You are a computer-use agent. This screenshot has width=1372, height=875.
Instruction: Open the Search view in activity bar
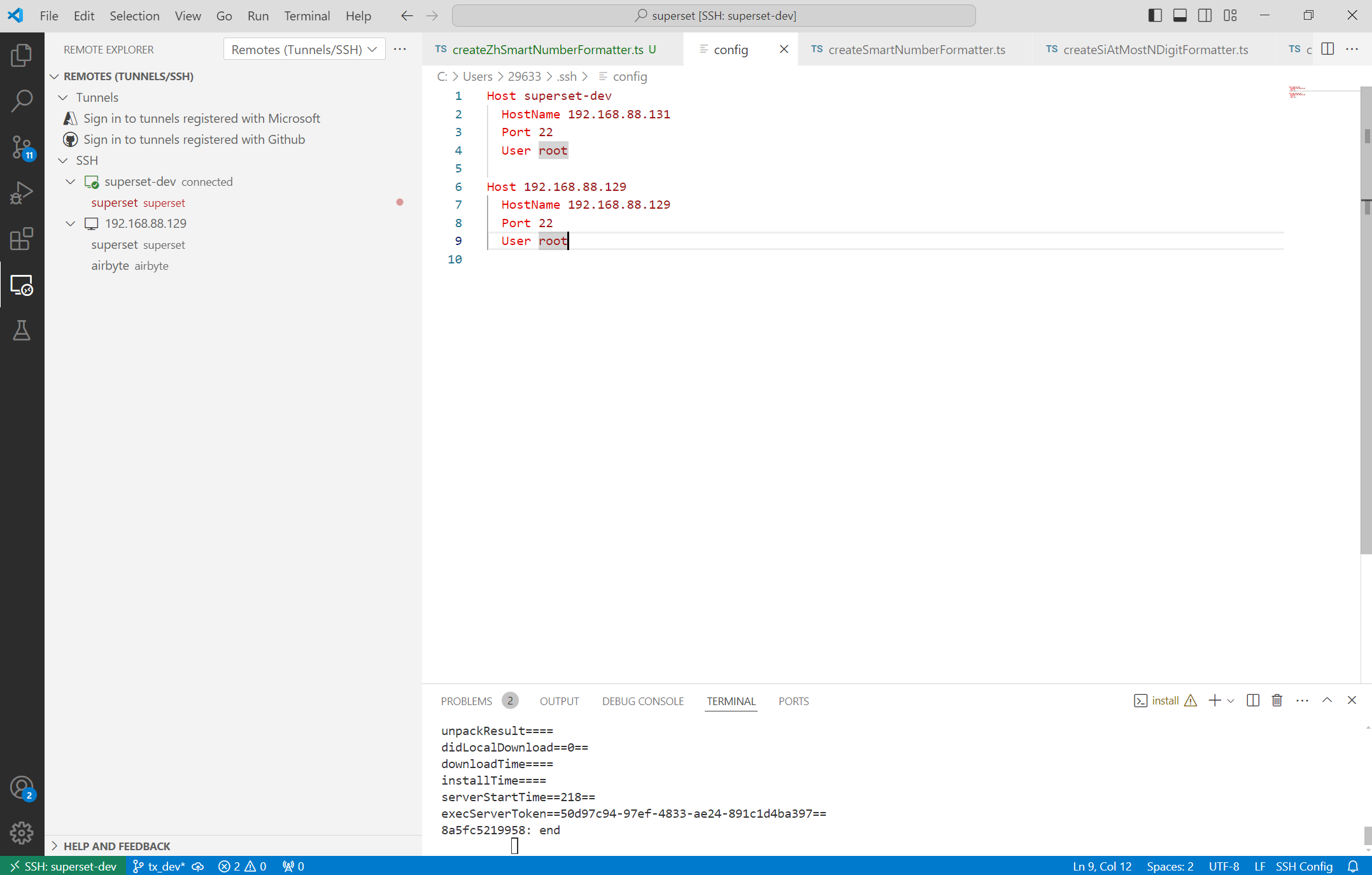pos(22,101)
